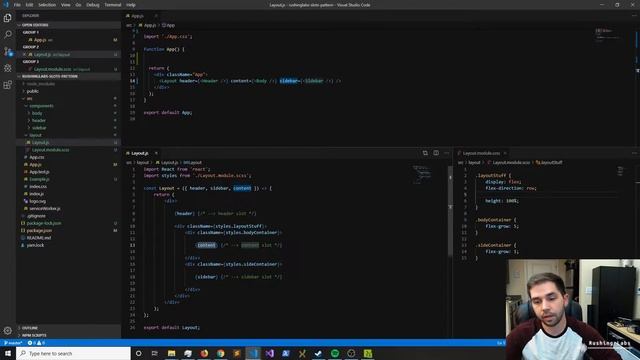Open the Selection menu
This screenshot has width=640, height=360.
tap(47, 5)
